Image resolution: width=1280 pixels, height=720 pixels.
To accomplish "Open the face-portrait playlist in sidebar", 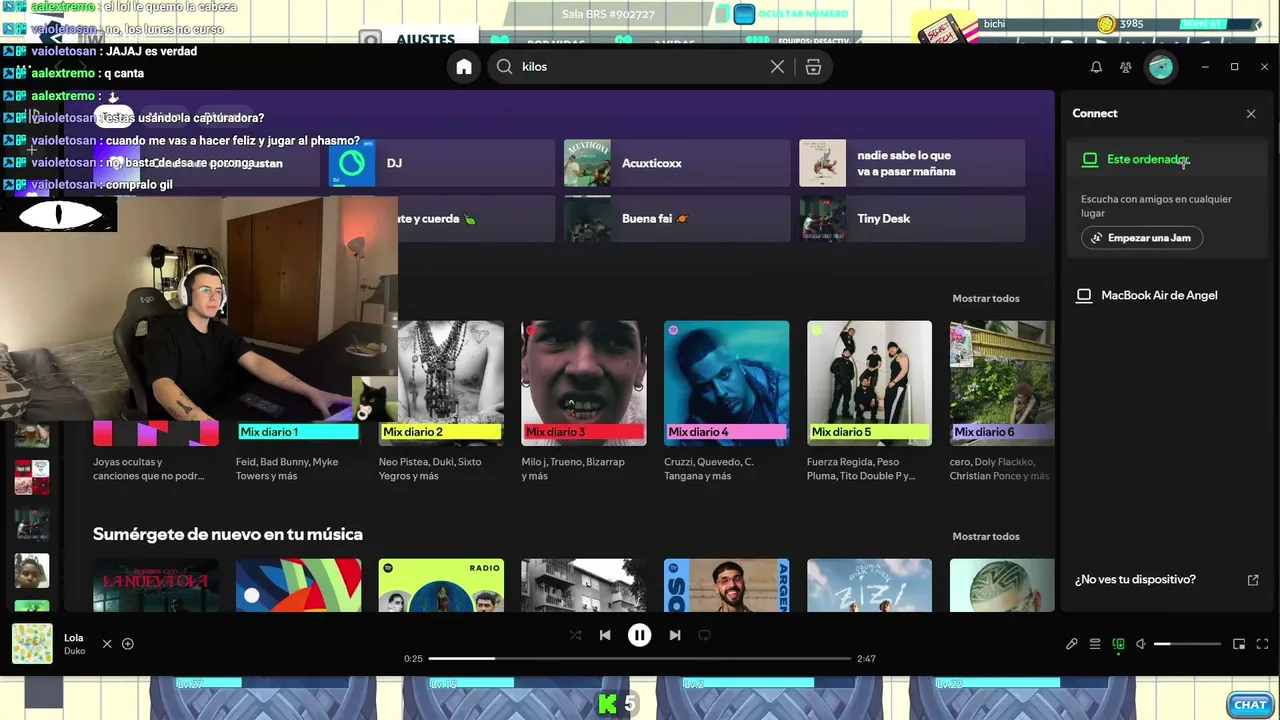I will (x=32, y=571).
